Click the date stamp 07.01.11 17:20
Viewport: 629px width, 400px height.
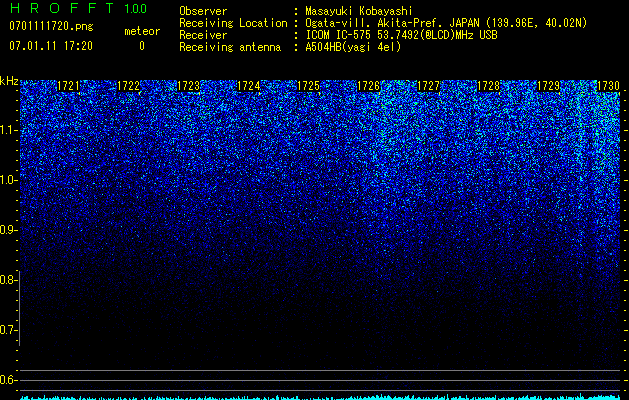pos(51,46)
